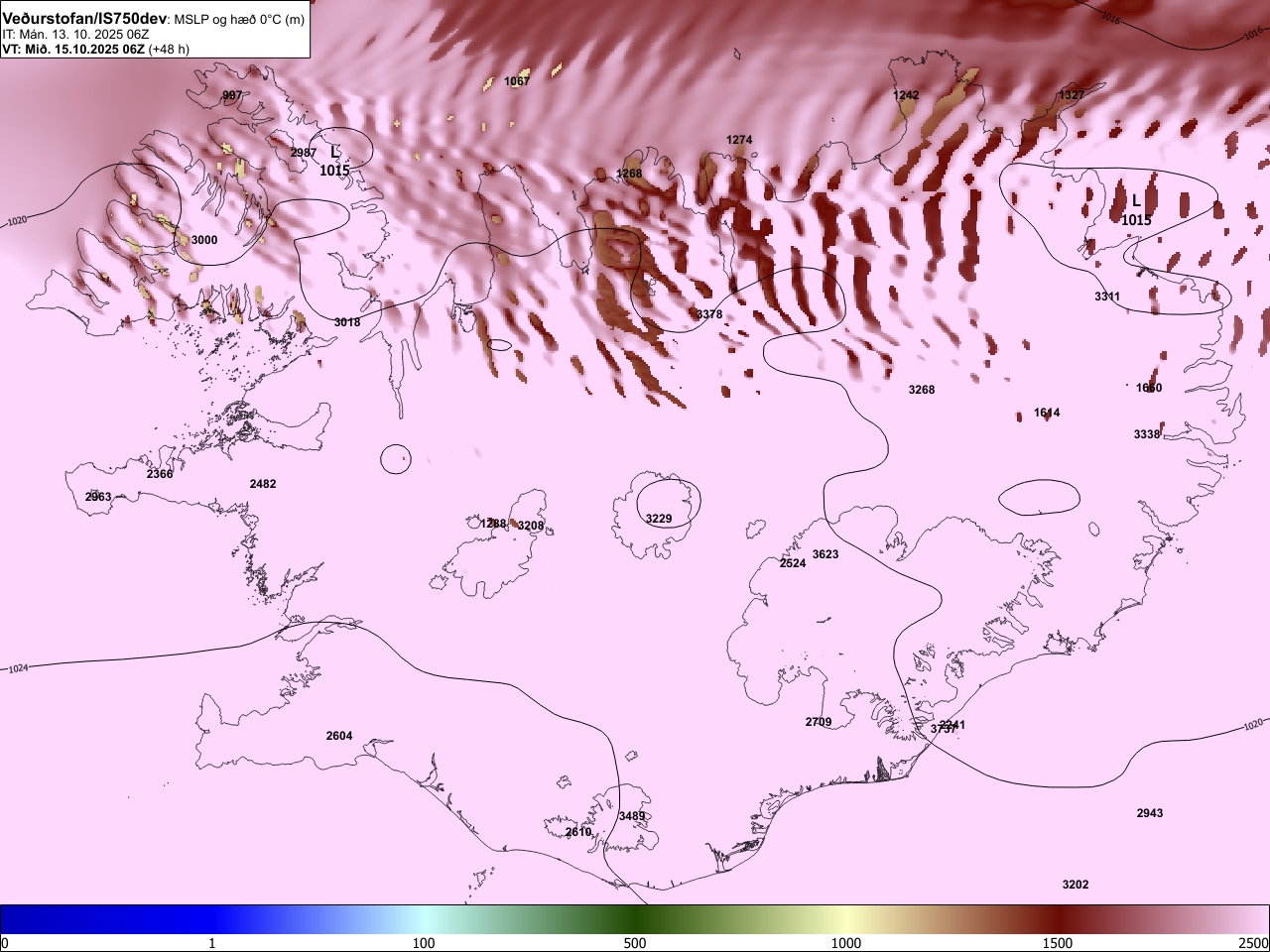
Task: Click the height value '2610'
Action: [x=578, y=832]
